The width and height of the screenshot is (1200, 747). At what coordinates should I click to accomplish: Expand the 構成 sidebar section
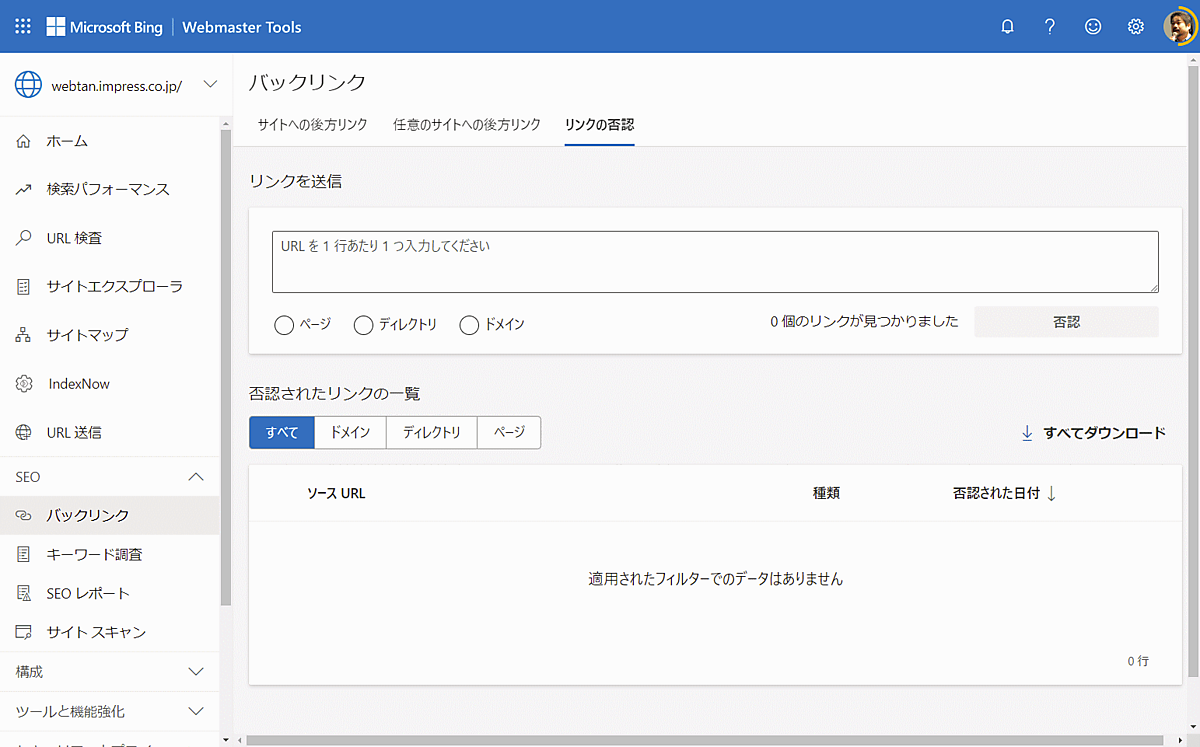196,672
